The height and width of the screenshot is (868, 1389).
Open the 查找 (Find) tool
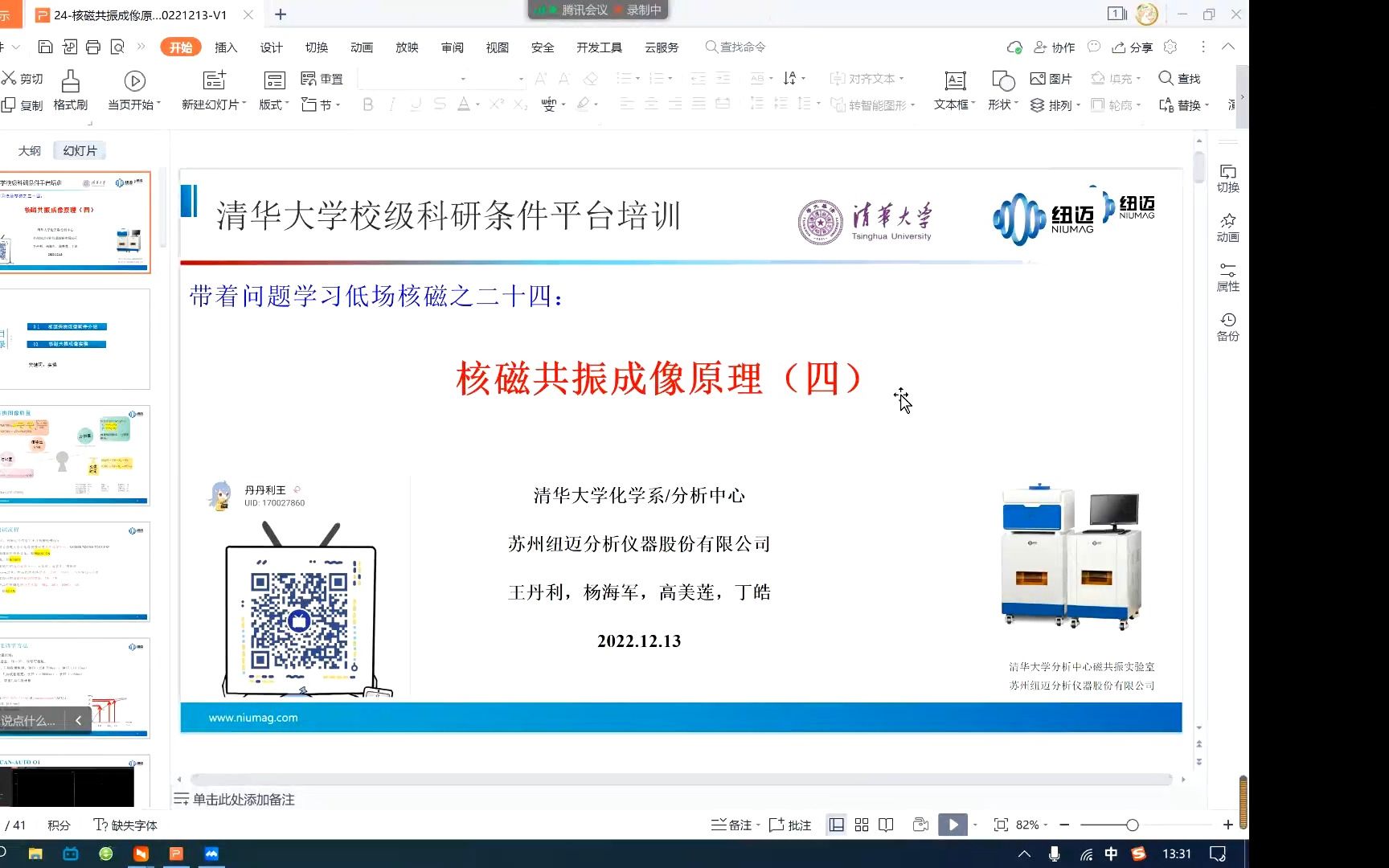(x=1178, y=78)
